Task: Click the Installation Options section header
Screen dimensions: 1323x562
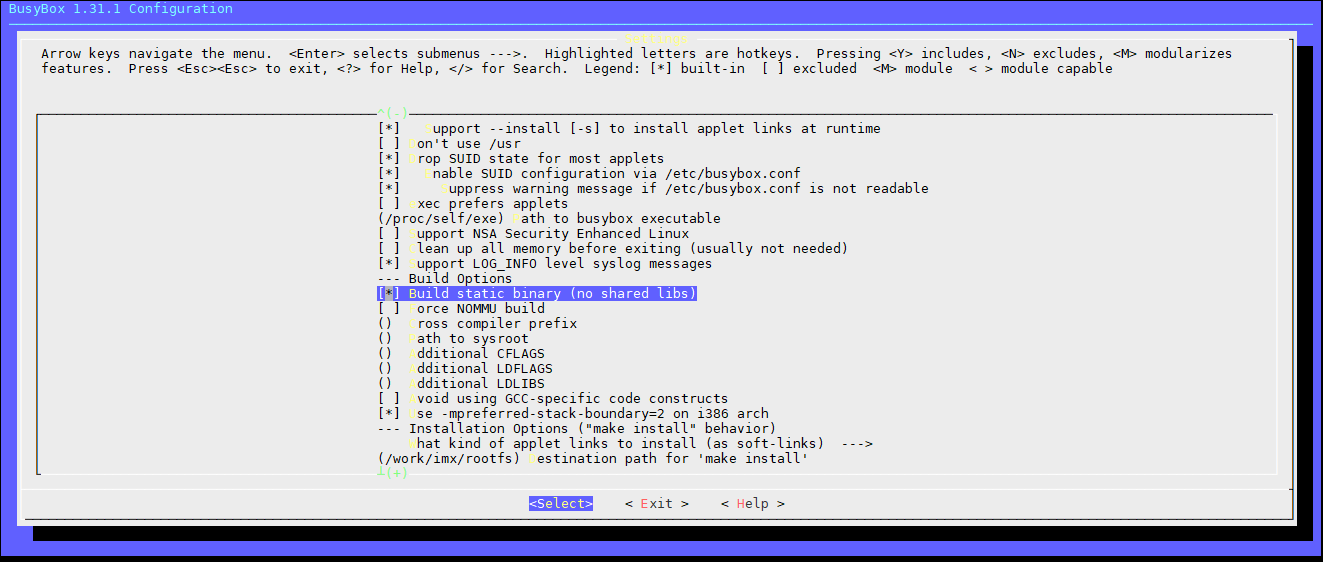Action: tap(577, 429)
